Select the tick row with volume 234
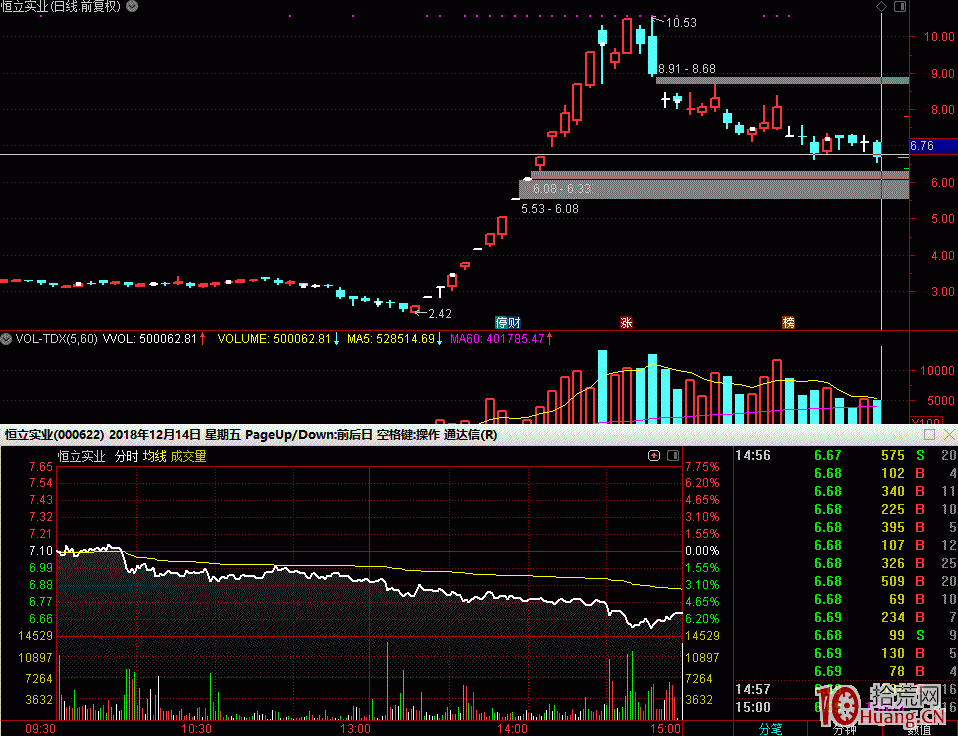Screen dimensions: 958x736 846,617
